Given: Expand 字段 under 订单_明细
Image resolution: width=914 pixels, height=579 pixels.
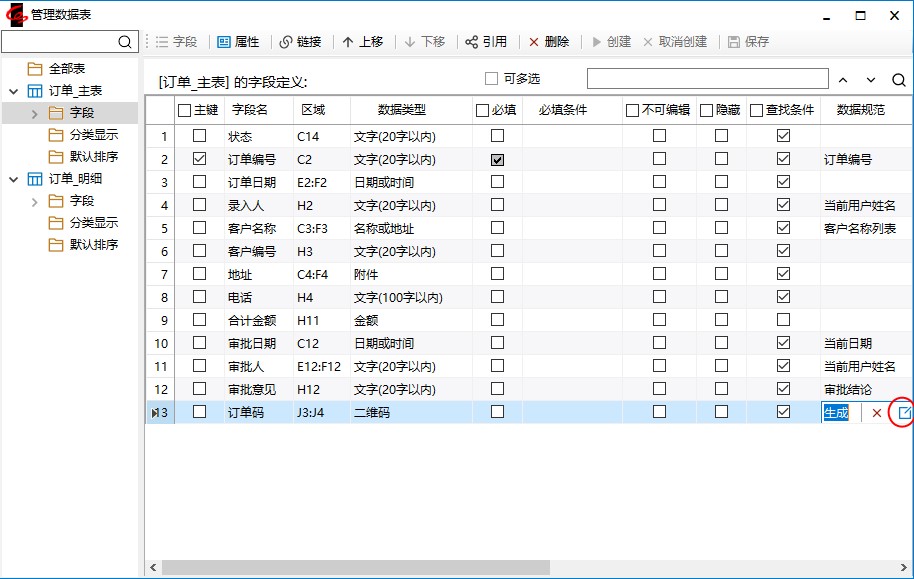Looking at the screenshot, I should click(x=35, y=201).
